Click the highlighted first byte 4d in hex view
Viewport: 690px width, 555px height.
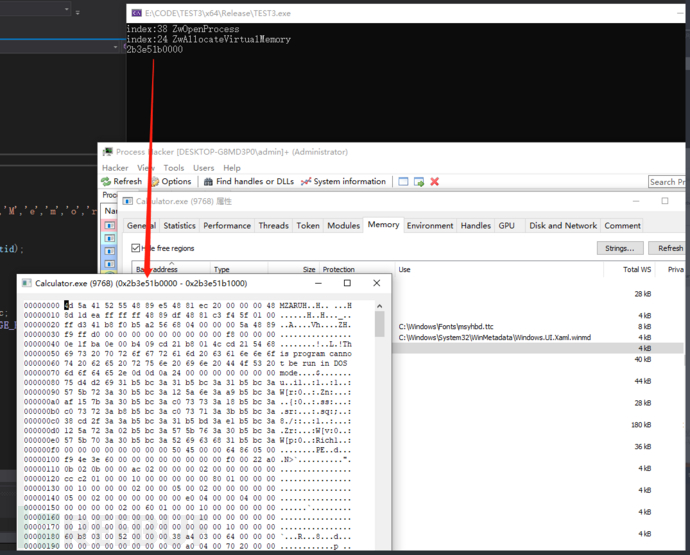(x=69, y=305)
